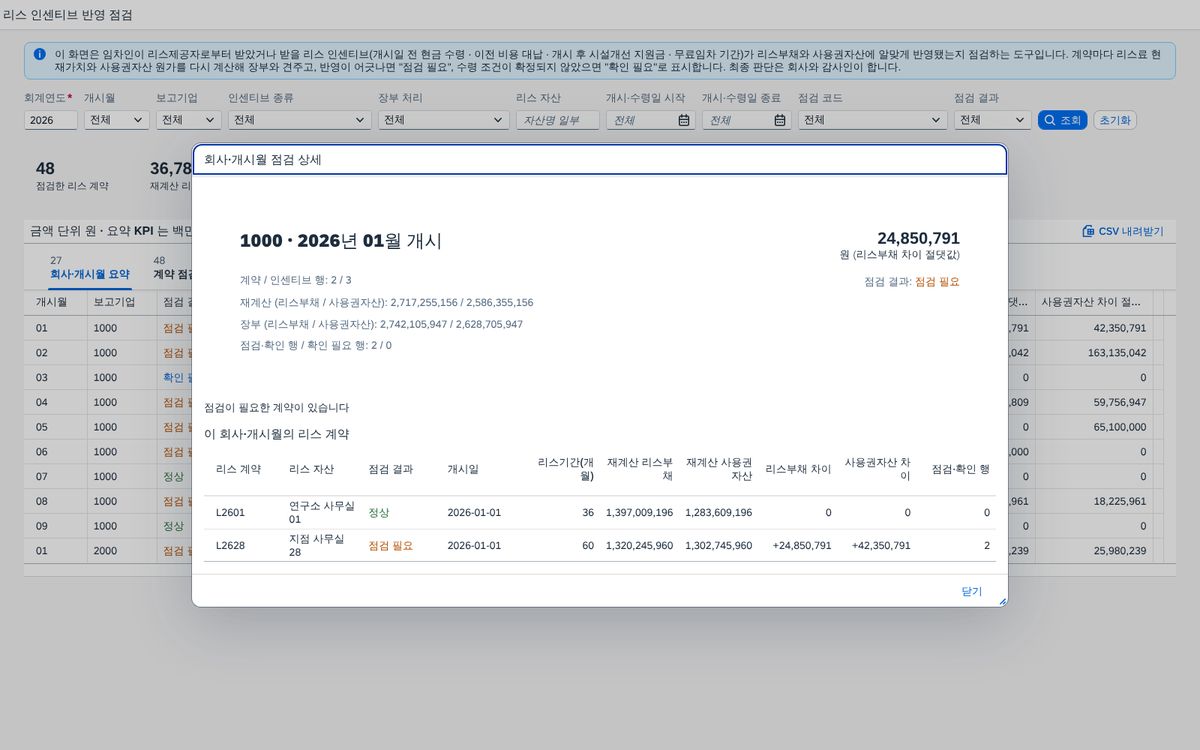Viewport: 1200px width, 750px height.
Task: Click the 24,850,791 total figure in the dialog header
Action: (x=918, y=238)
